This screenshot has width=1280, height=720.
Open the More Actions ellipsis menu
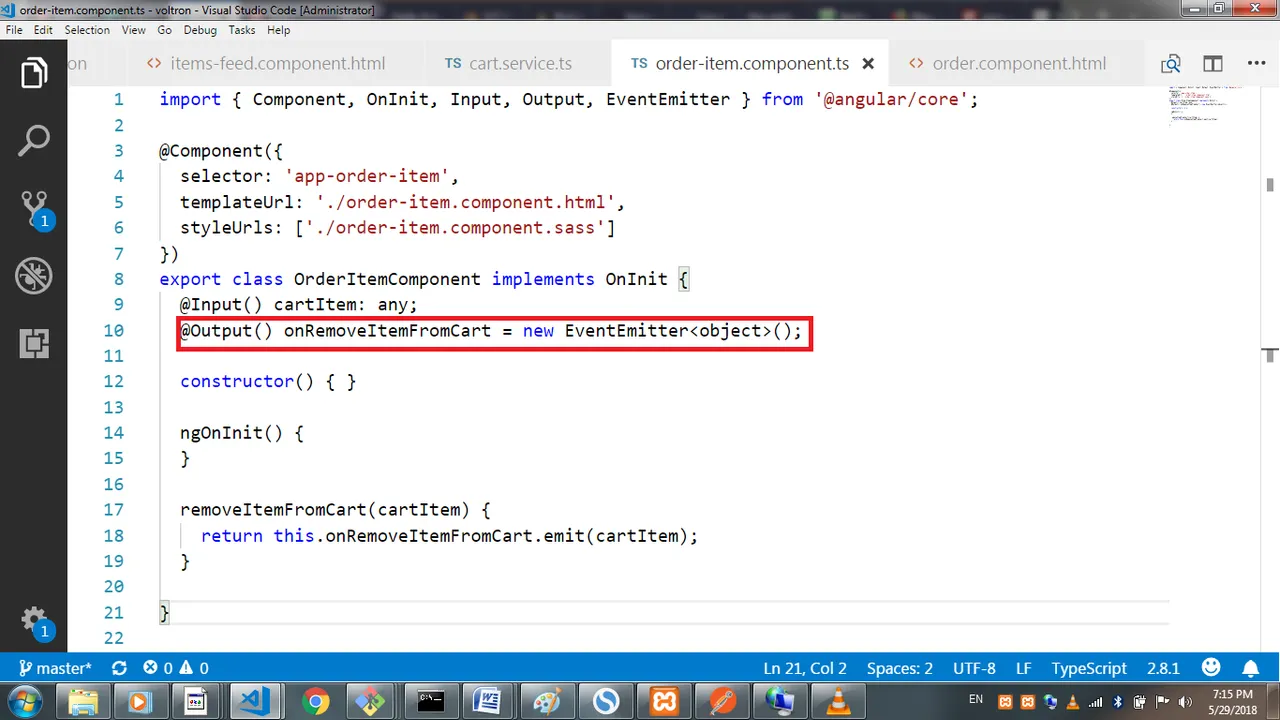[x=1256, y=64]
